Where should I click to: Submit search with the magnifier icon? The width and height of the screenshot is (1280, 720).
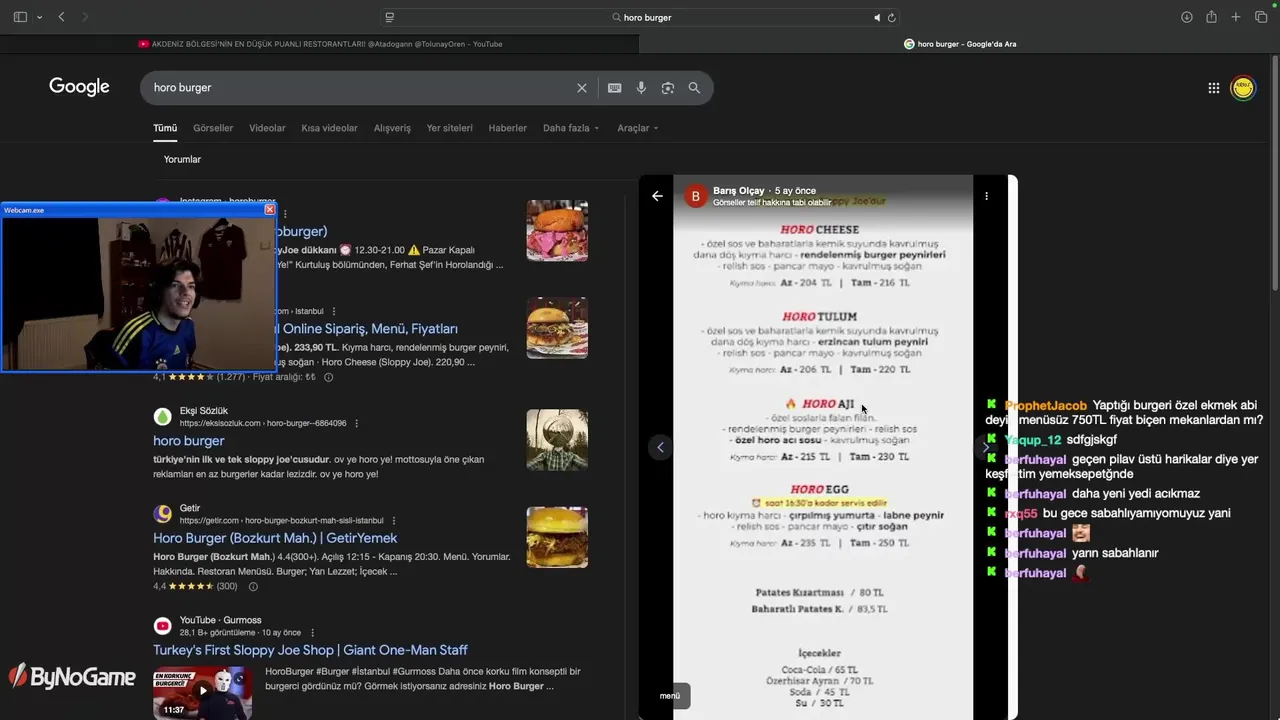[694, 88]
